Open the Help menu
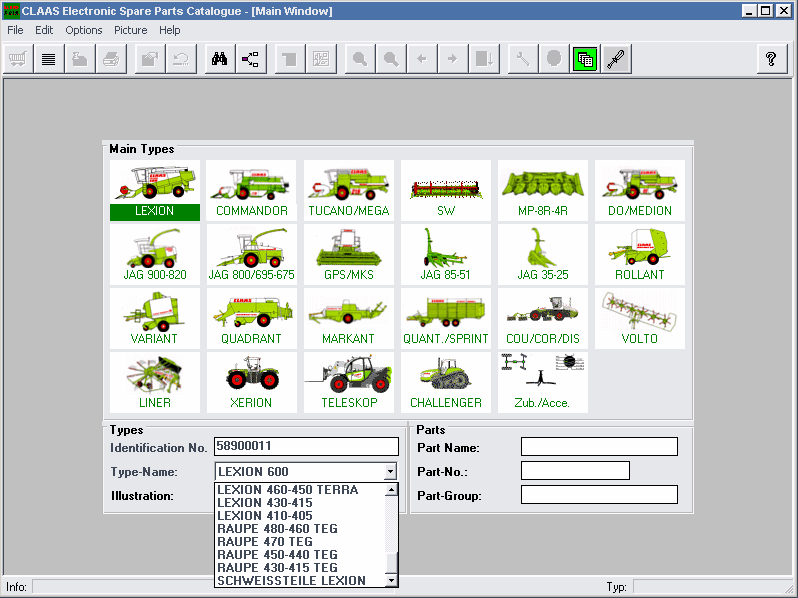The height and width of the screenshot is (598, 798). (169, 31)
